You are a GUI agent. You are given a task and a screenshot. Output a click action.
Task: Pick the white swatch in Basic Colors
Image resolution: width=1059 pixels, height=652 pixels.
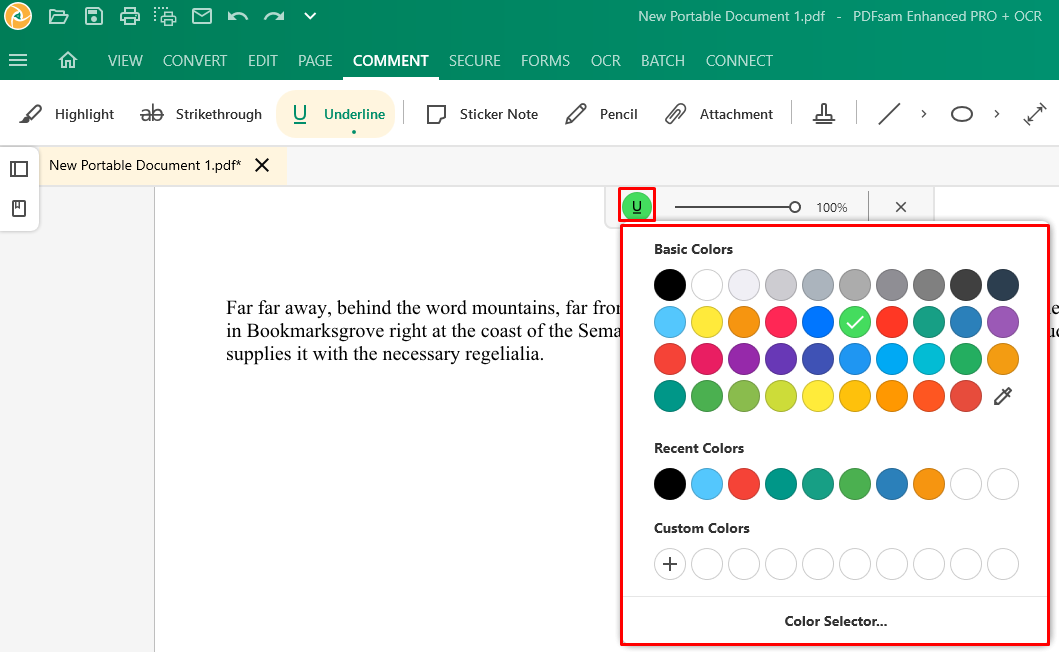[707, 285]
